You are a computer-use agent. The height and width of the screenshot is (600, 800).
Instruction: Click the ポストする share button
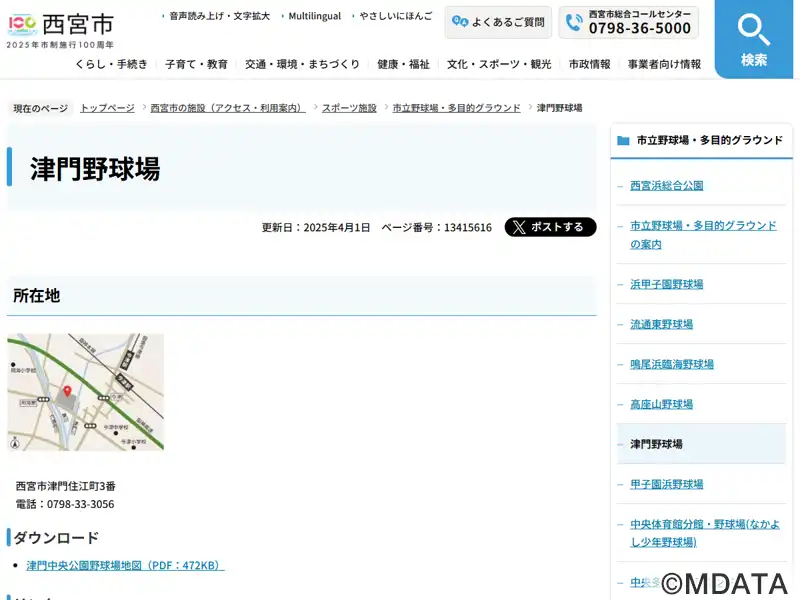coord(551,227)
